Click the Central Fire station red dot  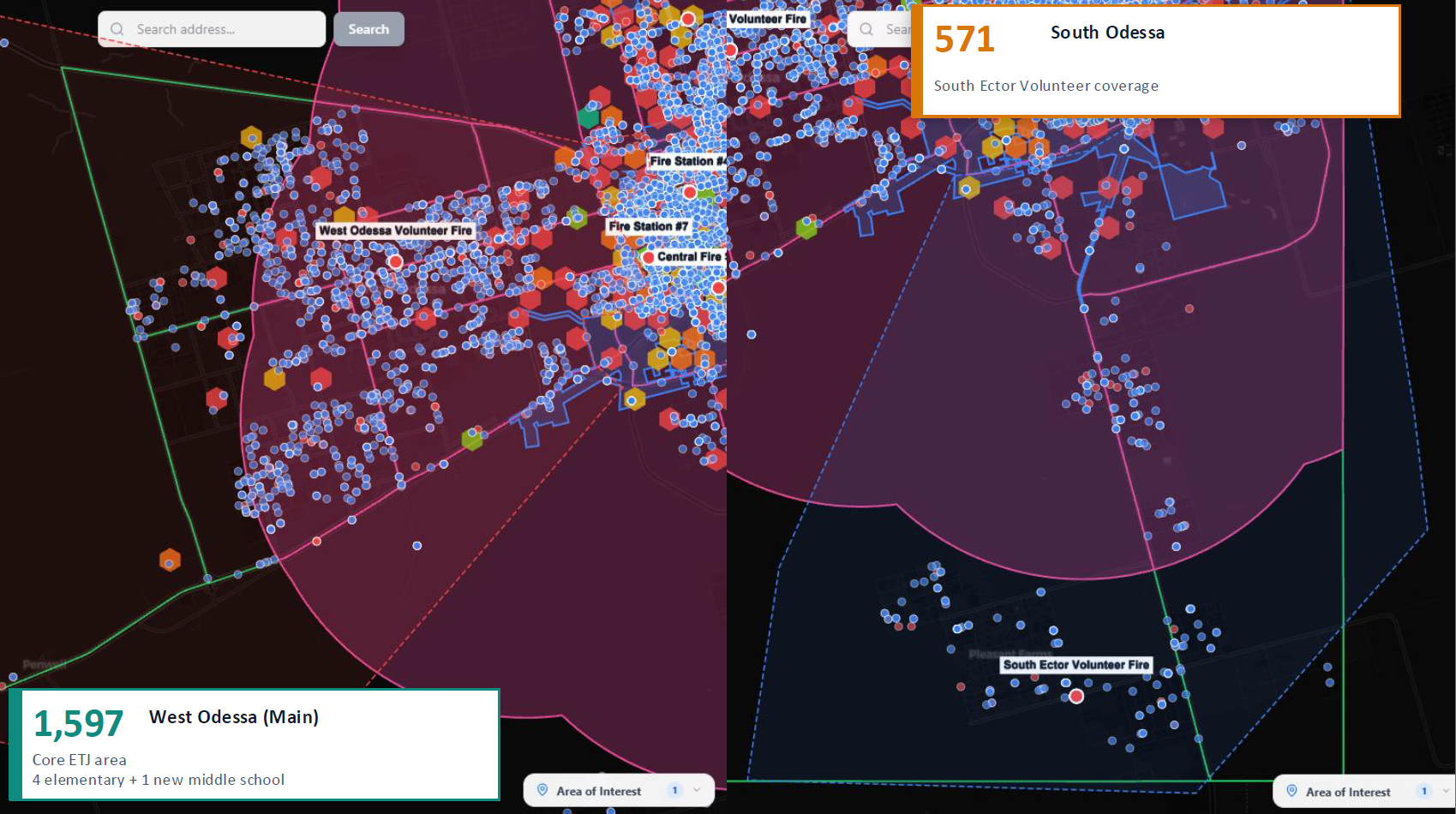click(649, 257)
